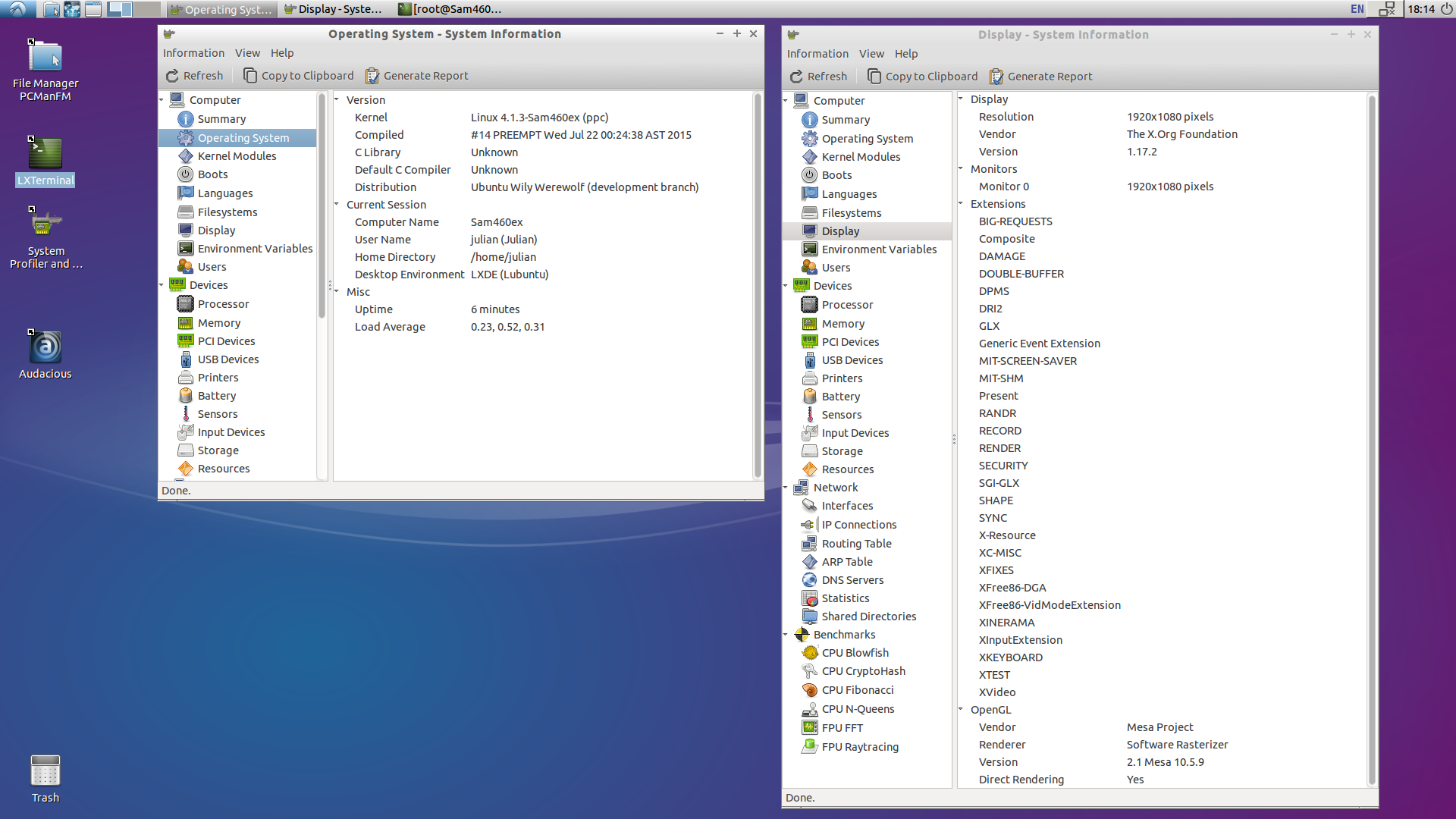
Task: Open Shared Directories in Network section
Action: (x=868, y=617)
